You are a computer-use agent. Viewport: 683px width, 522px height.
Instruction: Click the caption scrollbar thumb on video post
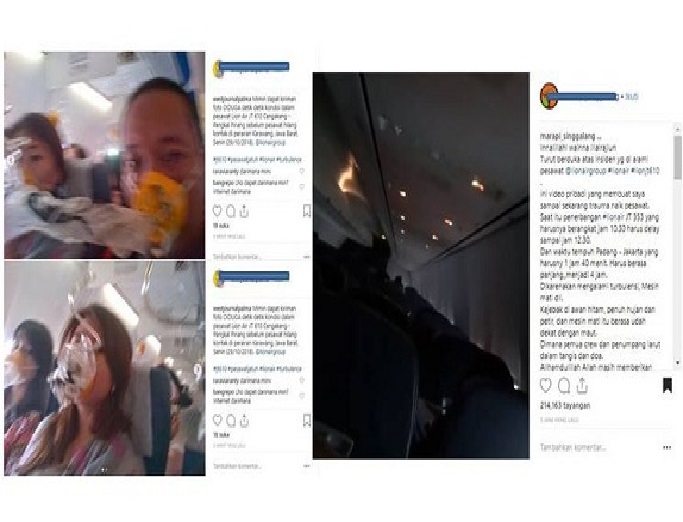click(677, 157)
